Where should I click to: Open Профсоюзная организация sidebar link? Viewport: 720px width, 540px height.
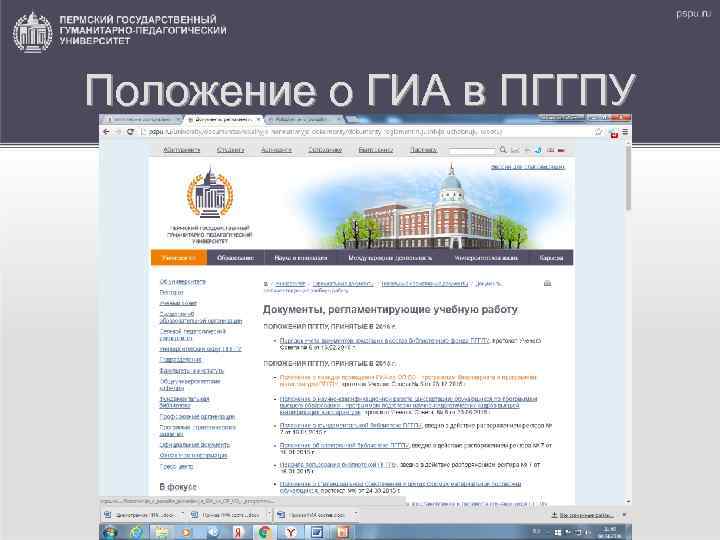tap(197, 416)
